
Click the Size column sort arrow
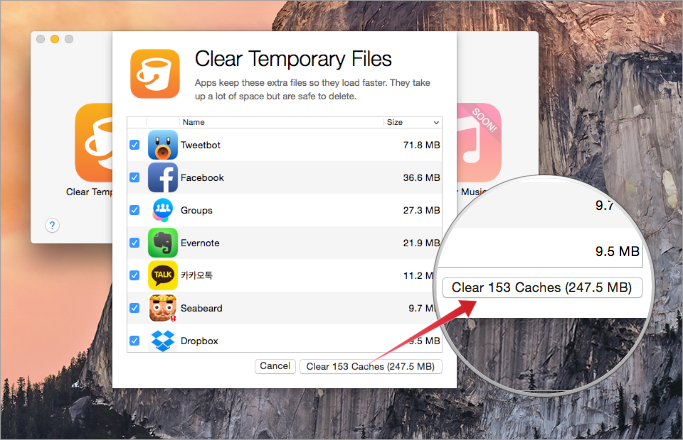tap(436, 123)
